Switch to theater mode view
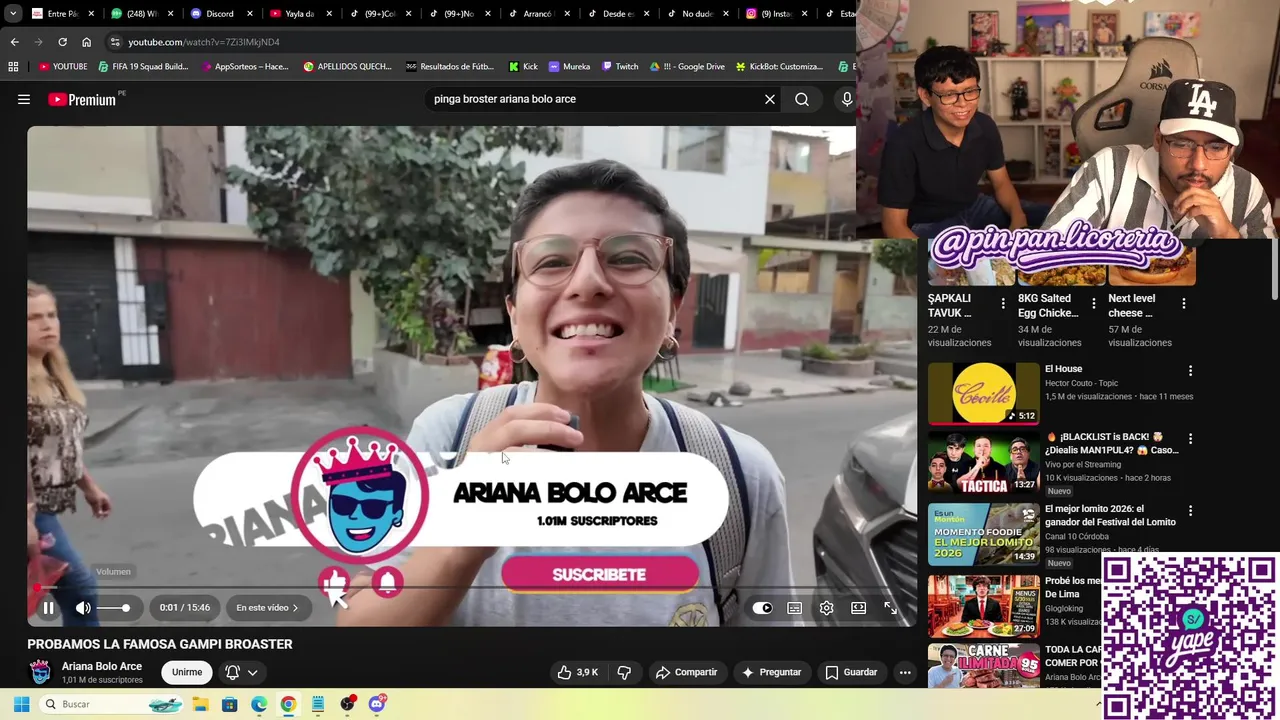The height and width of the screenshot is (720, 1280). coord(858,608)
